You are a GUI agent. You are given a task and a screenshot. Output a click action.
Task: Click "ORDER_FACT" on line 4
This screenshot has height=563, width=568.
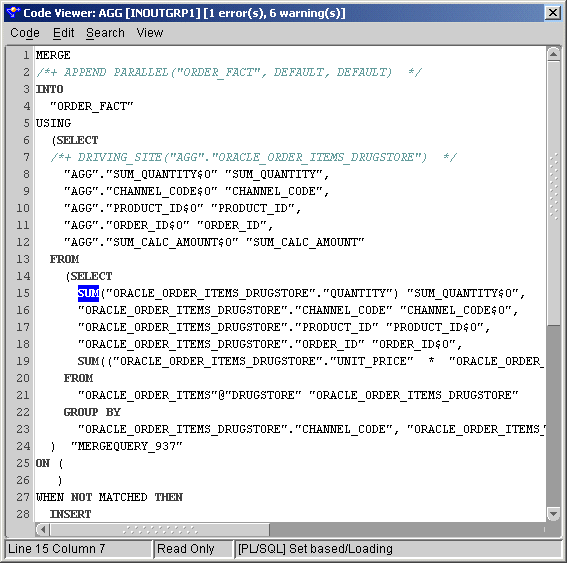tap(92, 106)
